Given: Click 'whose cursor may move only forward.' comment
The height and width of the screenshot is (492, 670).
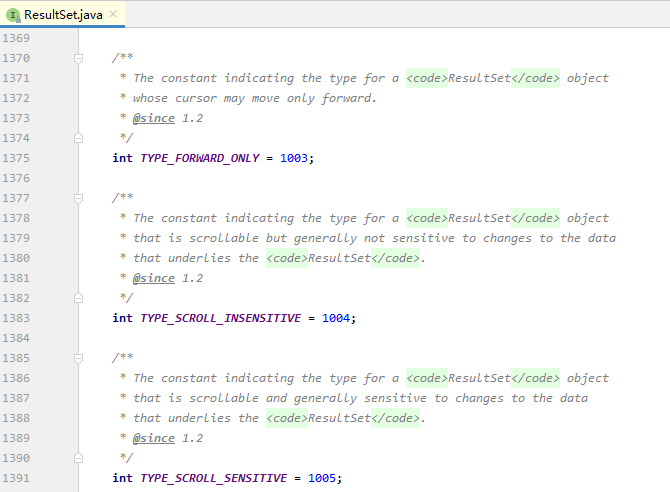Looking at the screenshot, I should point(255,98).
